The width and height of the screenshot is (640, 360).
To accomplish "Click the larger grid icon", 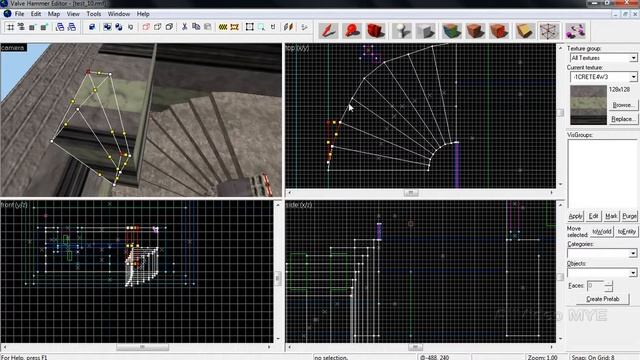I will (44, 27).
